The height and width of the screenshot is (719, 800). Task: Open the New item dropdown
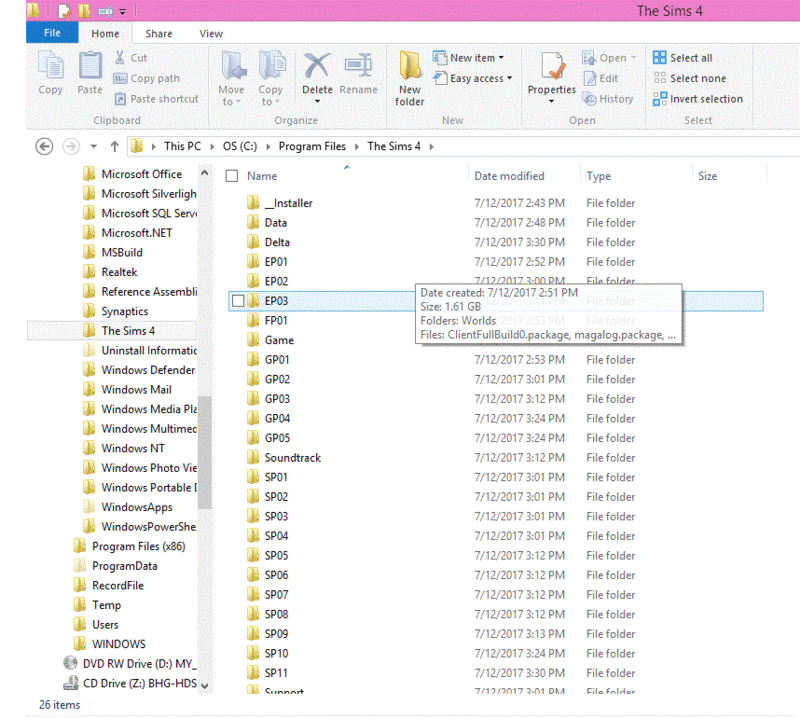(x=468, y=58)
